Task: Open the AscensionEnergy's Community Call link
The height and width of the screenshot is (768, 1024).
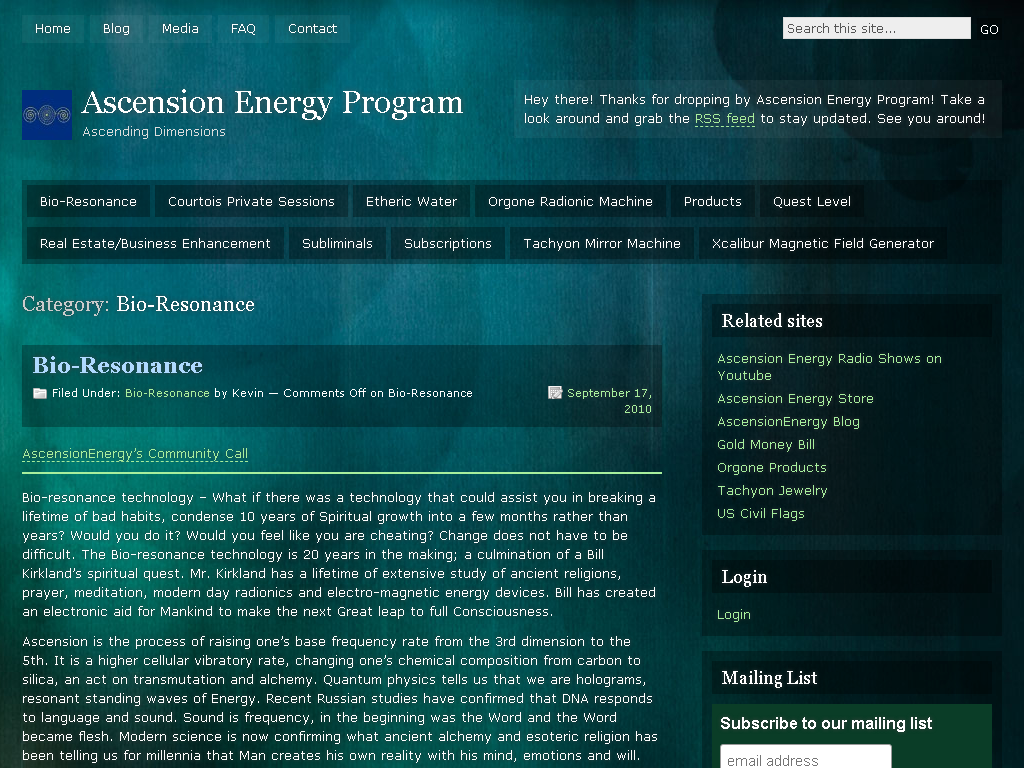Action: point(135,454)
